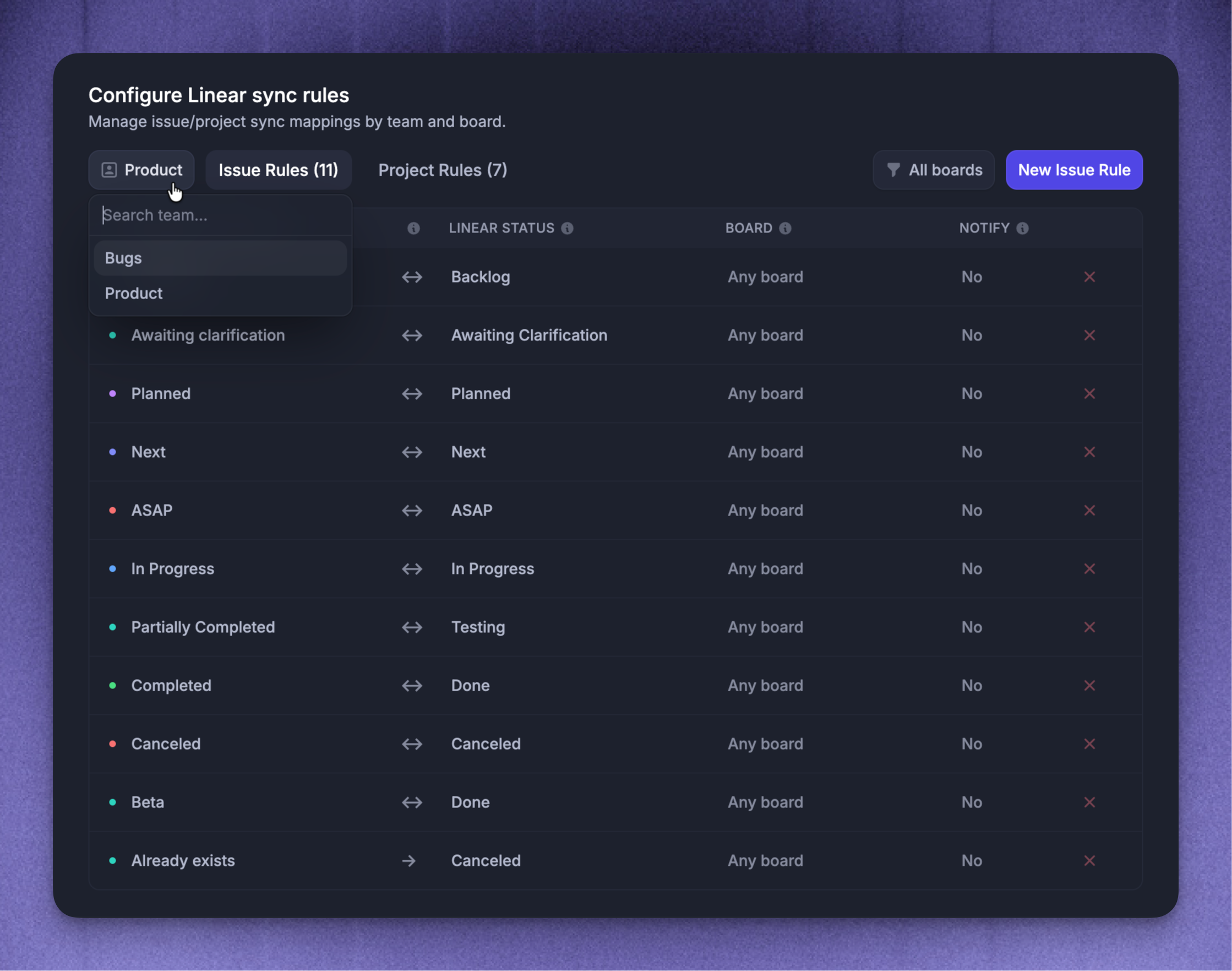Choose Product in the team list
The height and width of the screenshot is (971, 1232).
click(x=221, y=294)
